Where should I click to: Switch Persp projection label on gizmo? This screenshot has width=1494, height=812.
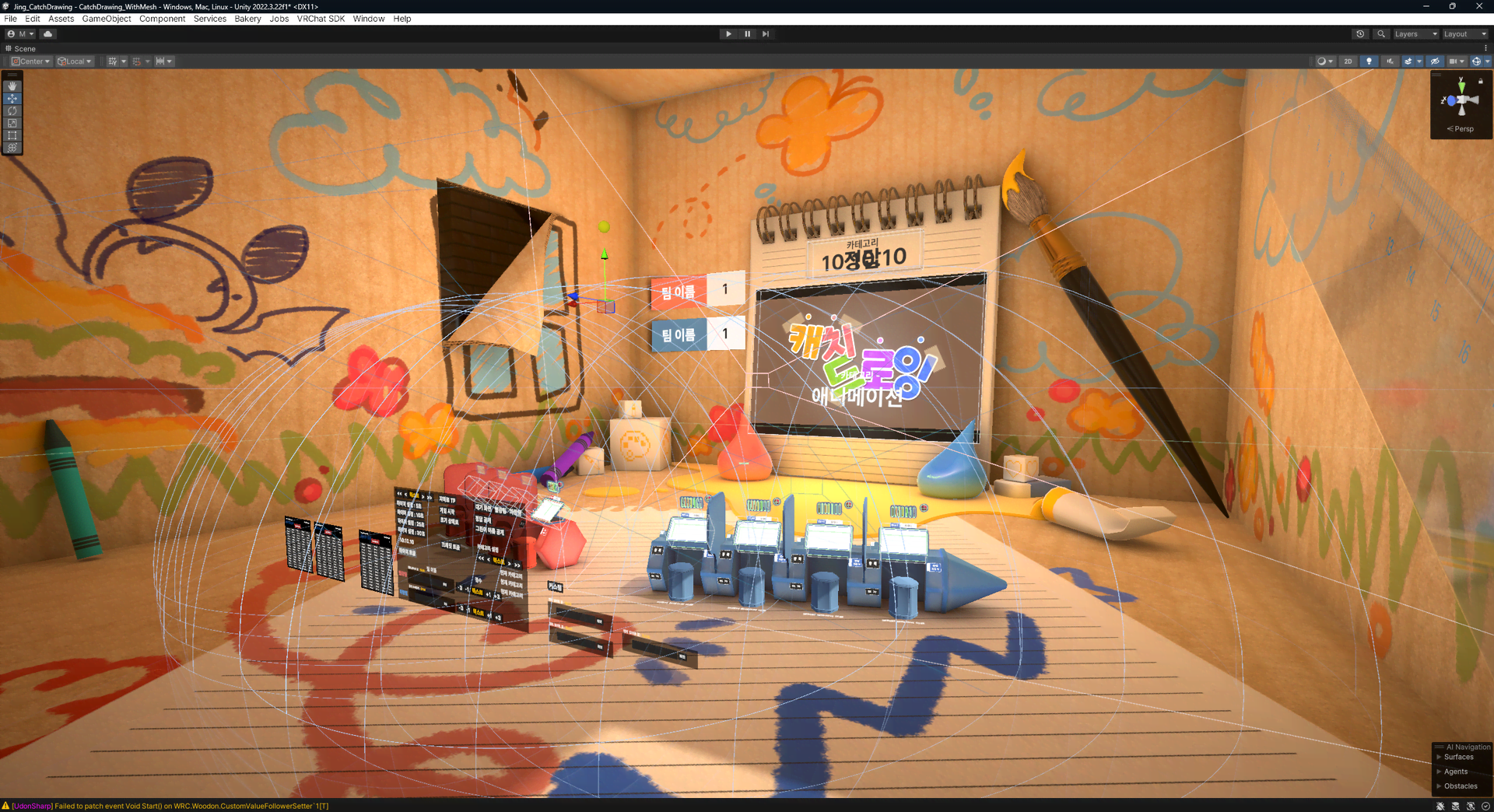[1461, 129]
